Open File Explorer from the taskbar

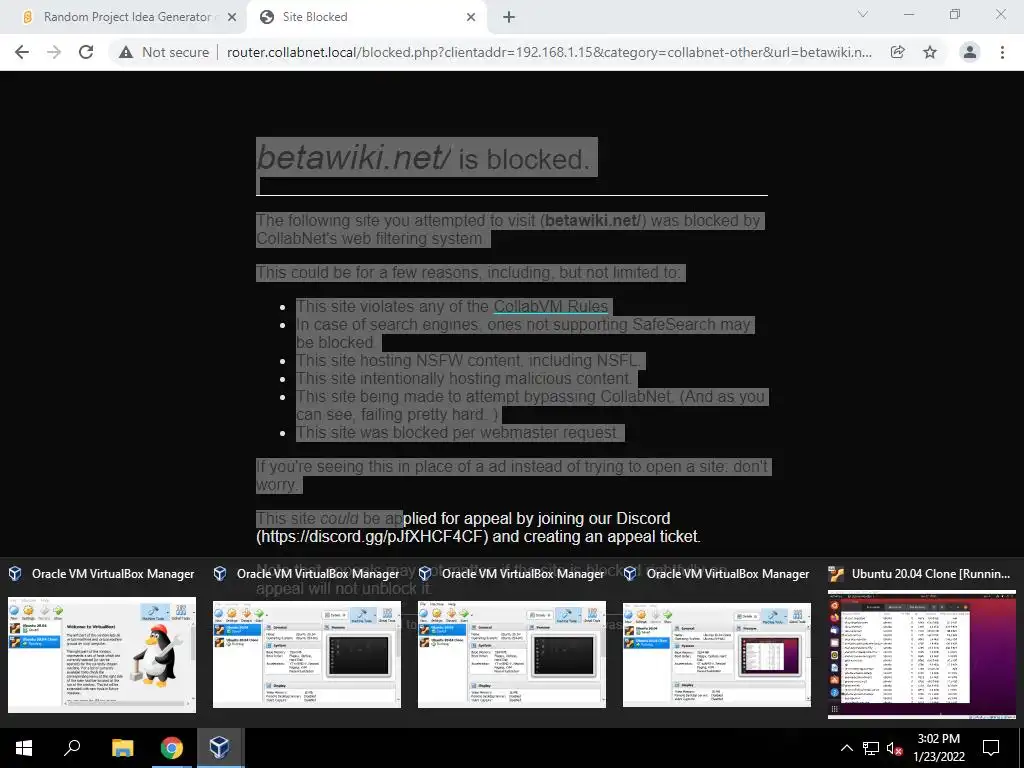[122, 748]
